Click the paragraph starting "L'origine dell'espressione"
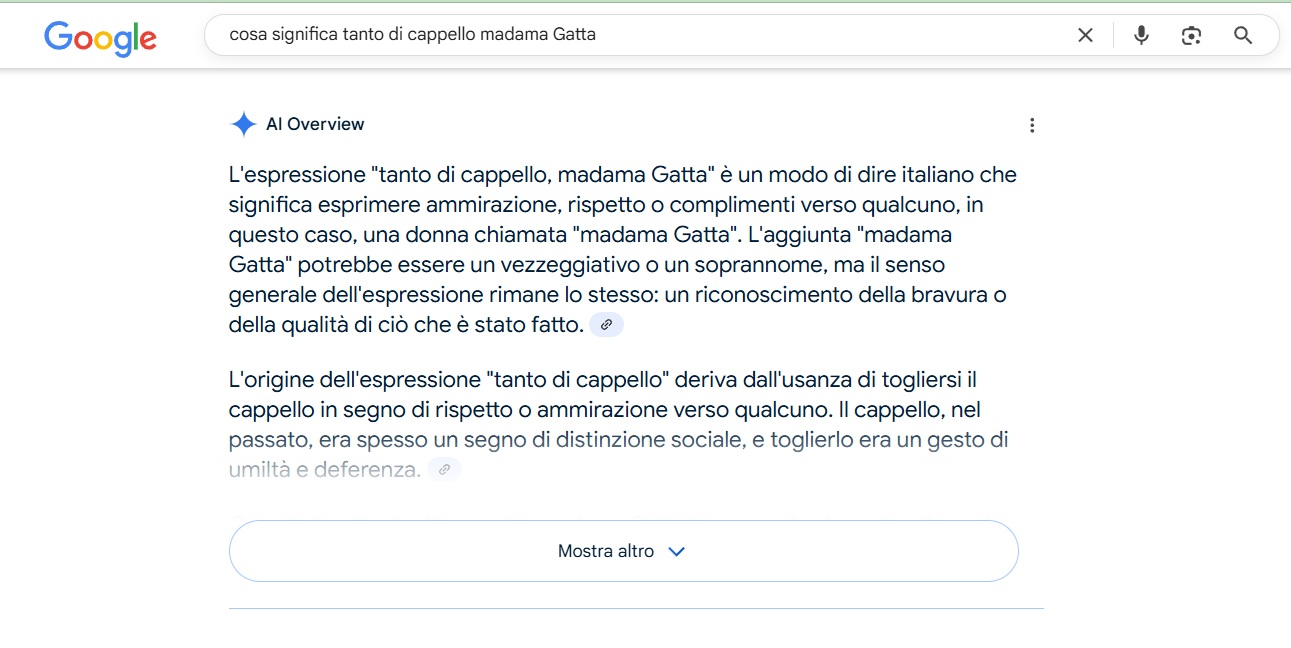1291x648 pixels. tap(618, 425)
